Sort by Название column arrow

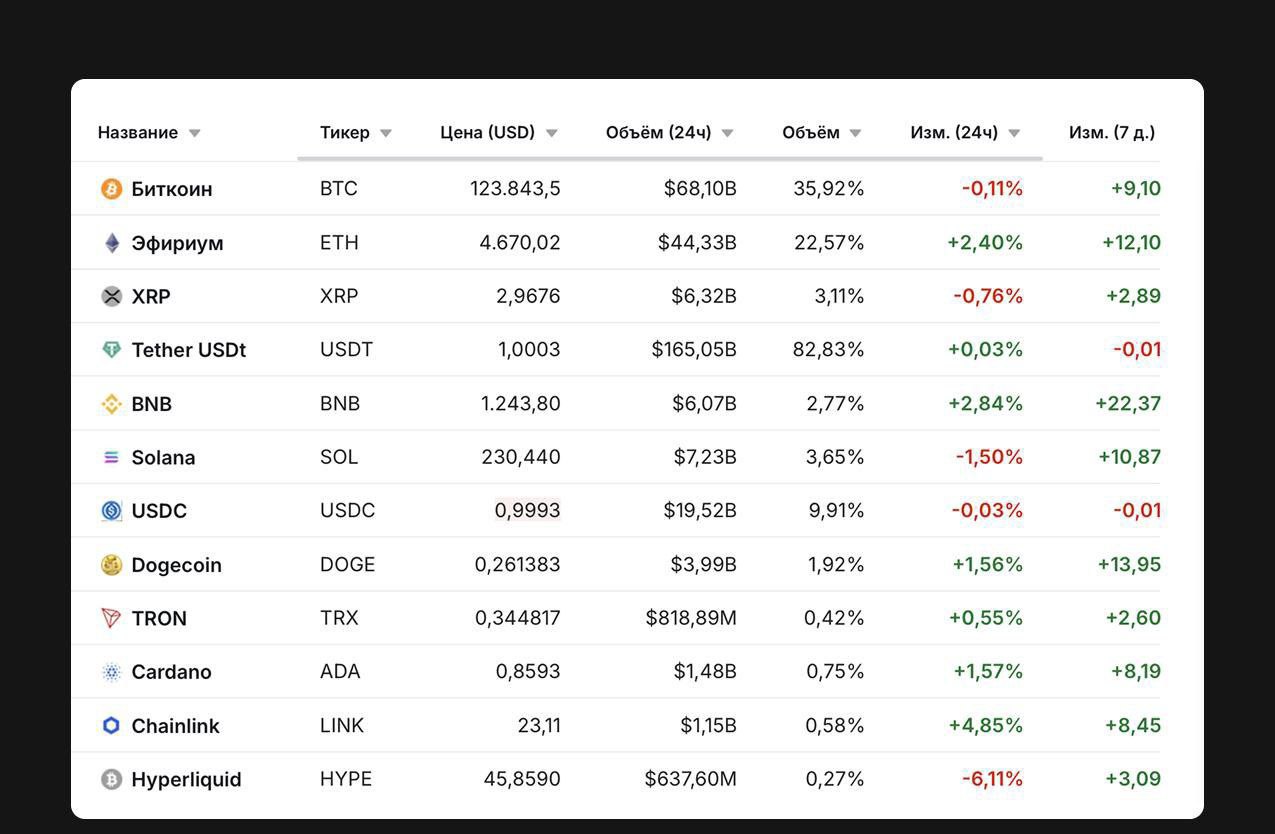click(x=195, y=133)
